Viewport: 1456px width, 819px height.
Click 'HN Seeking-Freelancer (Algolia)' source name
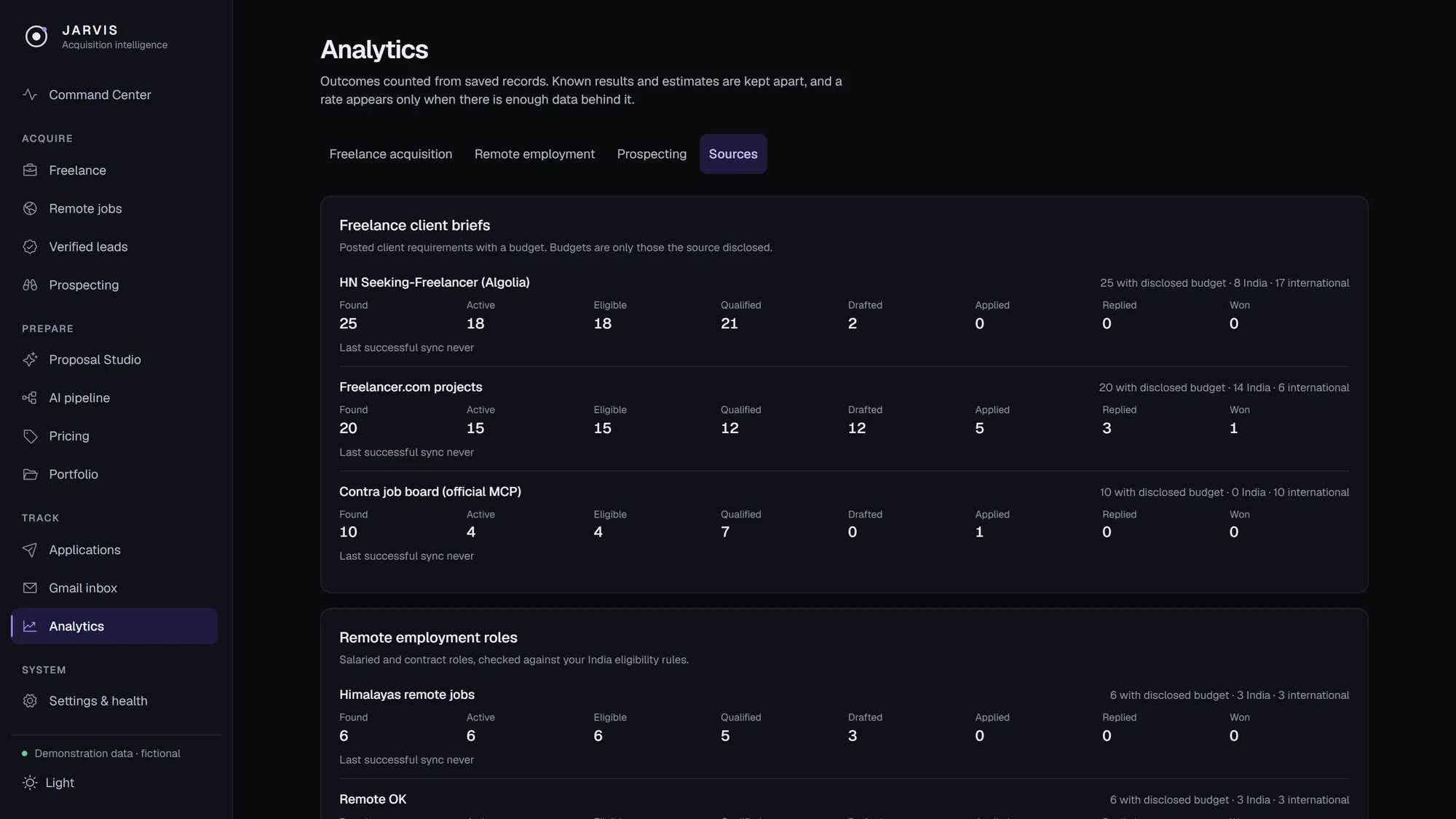[x=435, y=282]
